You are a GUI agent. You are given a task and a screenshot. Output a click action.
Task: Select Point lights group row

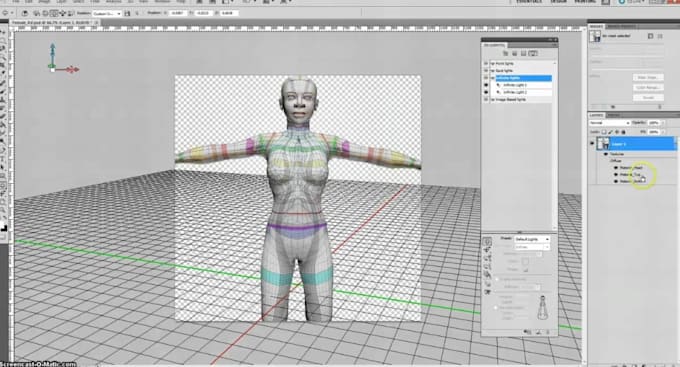coord(522,63)
